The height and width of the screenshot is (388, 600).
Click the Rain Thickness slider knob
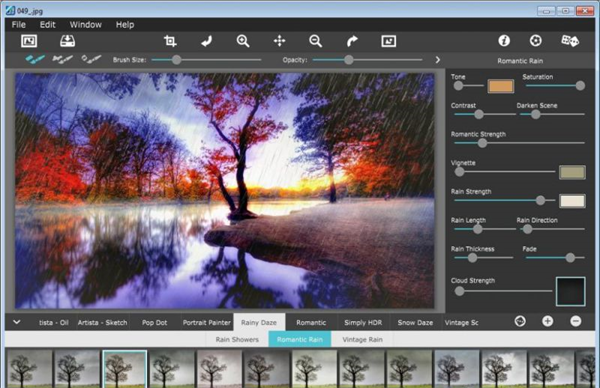[x=473, y=258]
